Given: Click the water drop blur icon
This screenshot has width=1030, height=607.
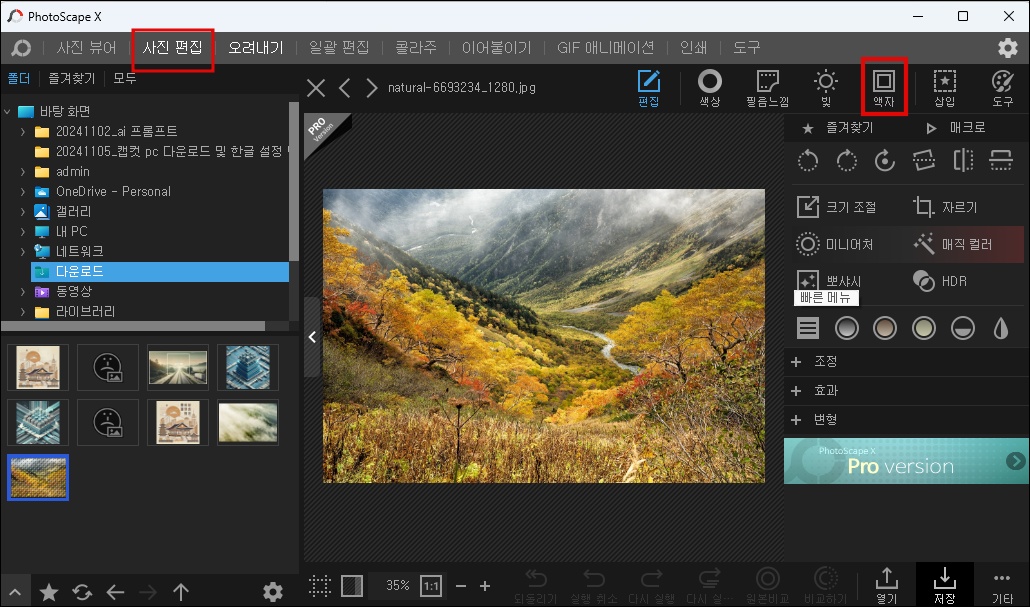Looking at the screenshot, I should click(1000, 328).
